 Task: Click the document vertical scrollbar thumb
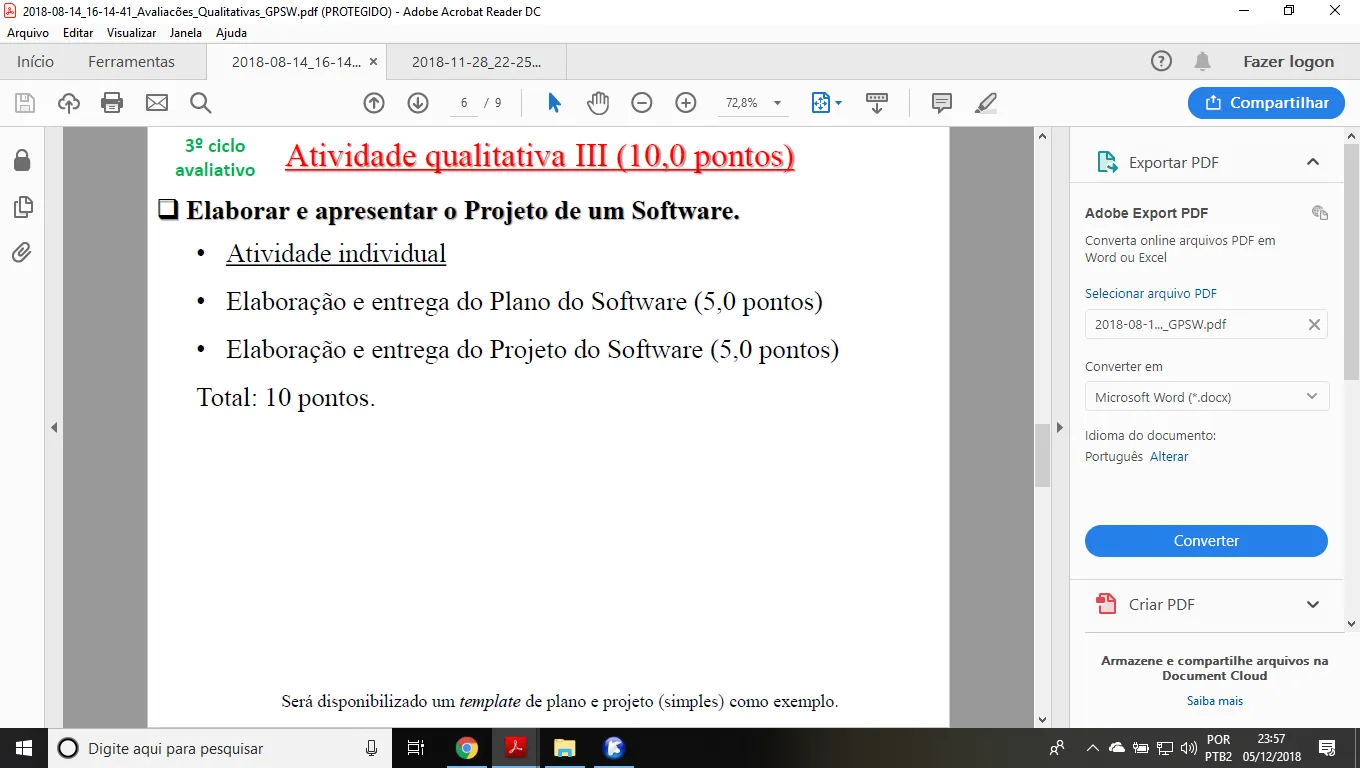click(x=1042, y=454)
